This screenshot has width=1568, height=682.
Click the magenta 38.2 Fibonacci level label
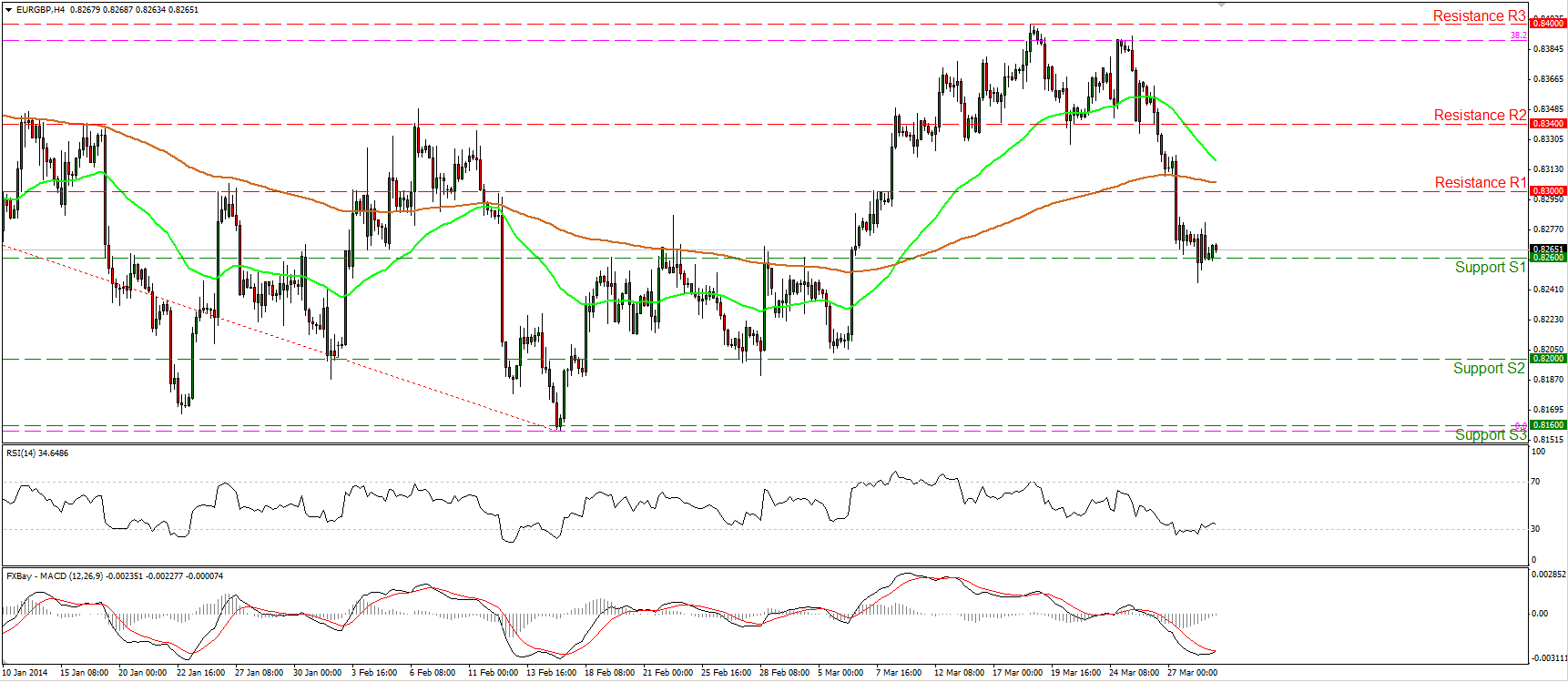1519,36
